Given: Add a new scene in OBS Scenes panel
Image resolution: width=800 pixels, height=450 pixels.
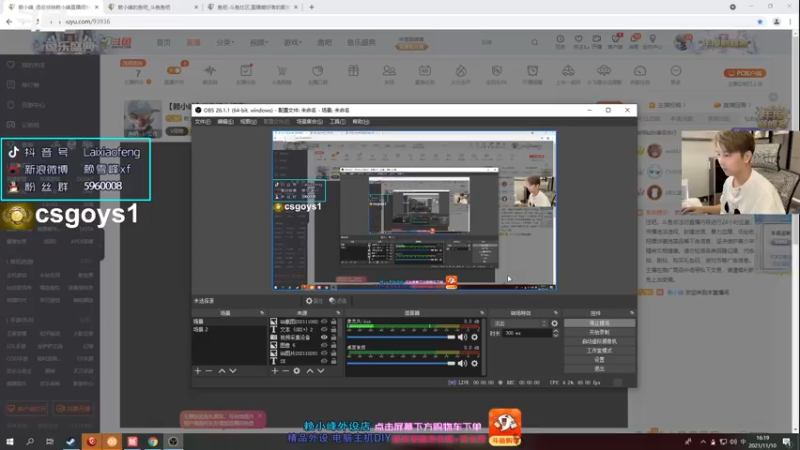Looking at the screenshot, I should [197, 371].
